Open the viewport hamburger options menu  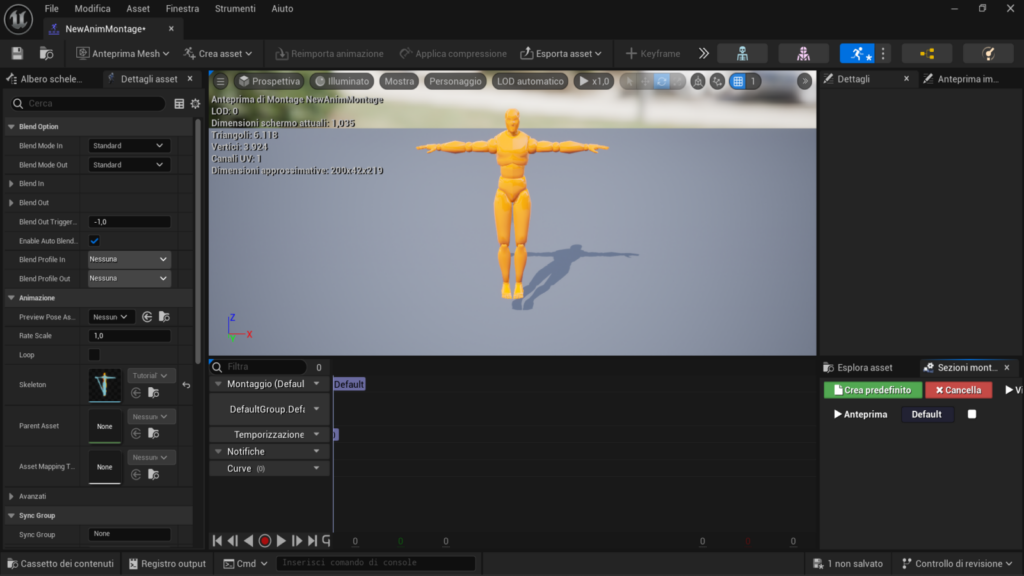(221, 81)
